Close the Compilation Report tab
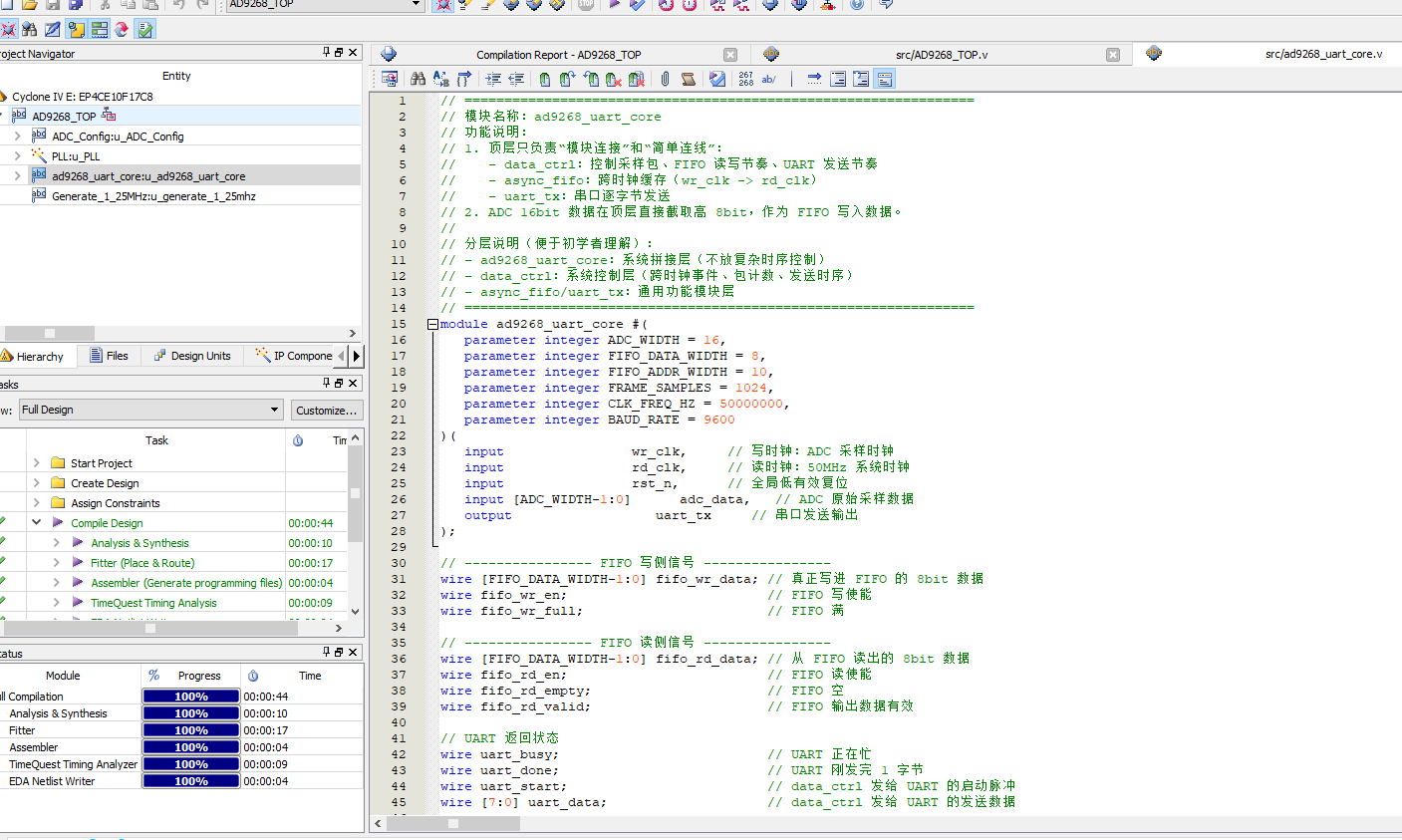This screenshot has height=840, width=1402. 730,55
